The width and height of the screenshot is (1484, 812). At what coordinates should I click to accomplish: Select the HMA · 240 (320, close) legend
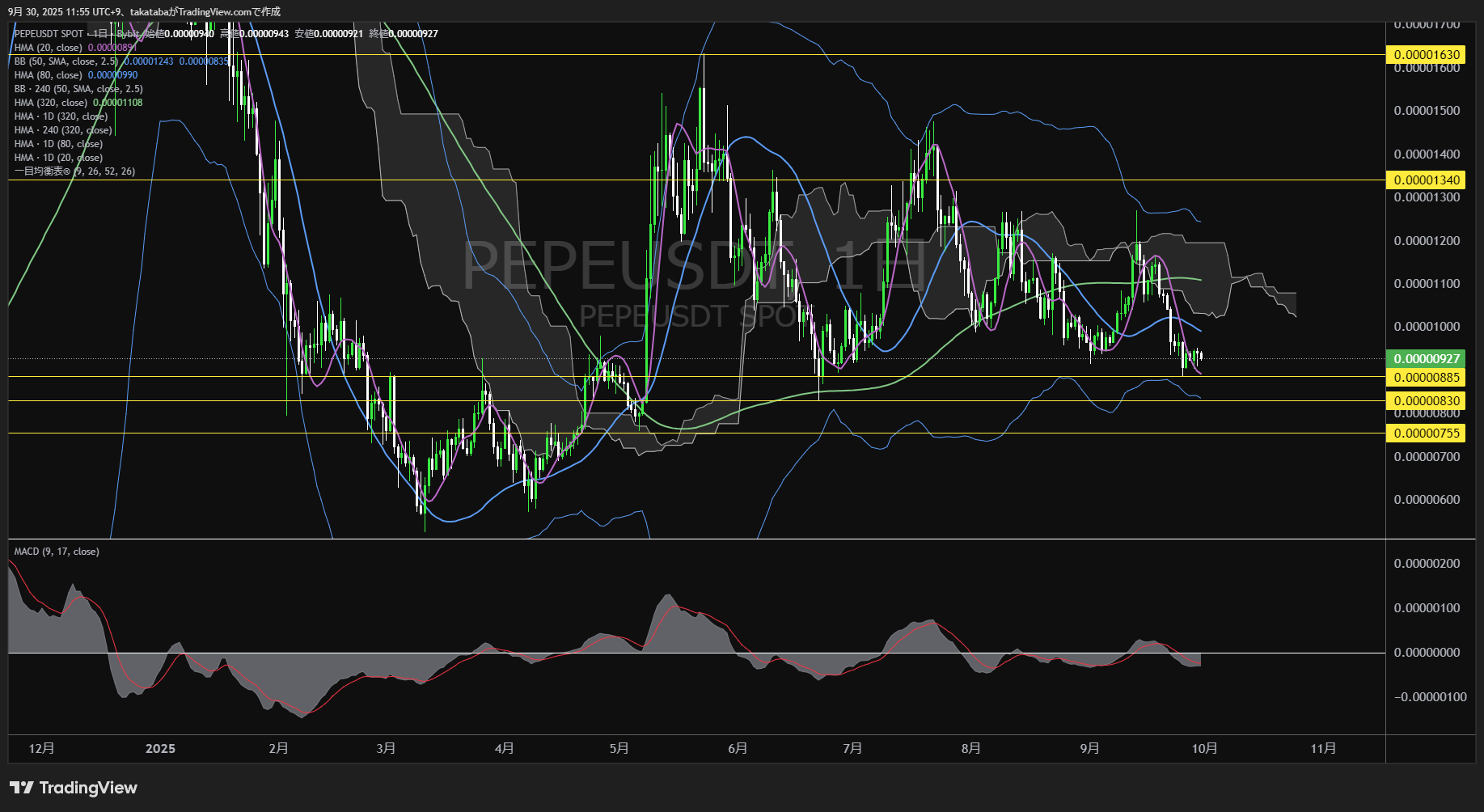(x=63, y=130)
